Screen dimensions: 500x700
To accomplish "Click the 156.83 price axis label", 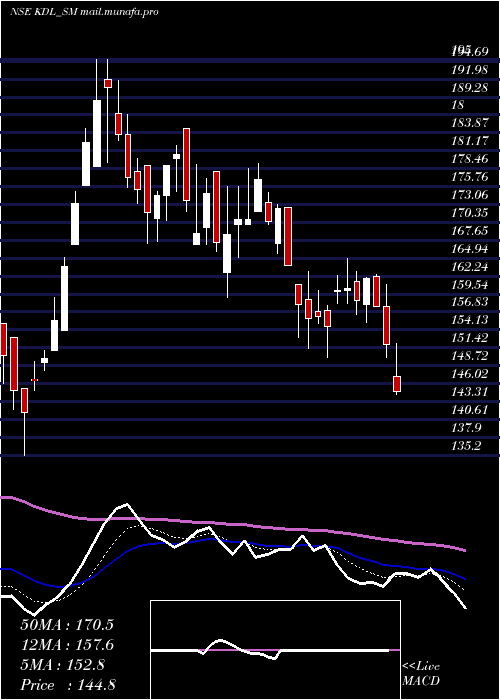I will [x=470, y=302].
